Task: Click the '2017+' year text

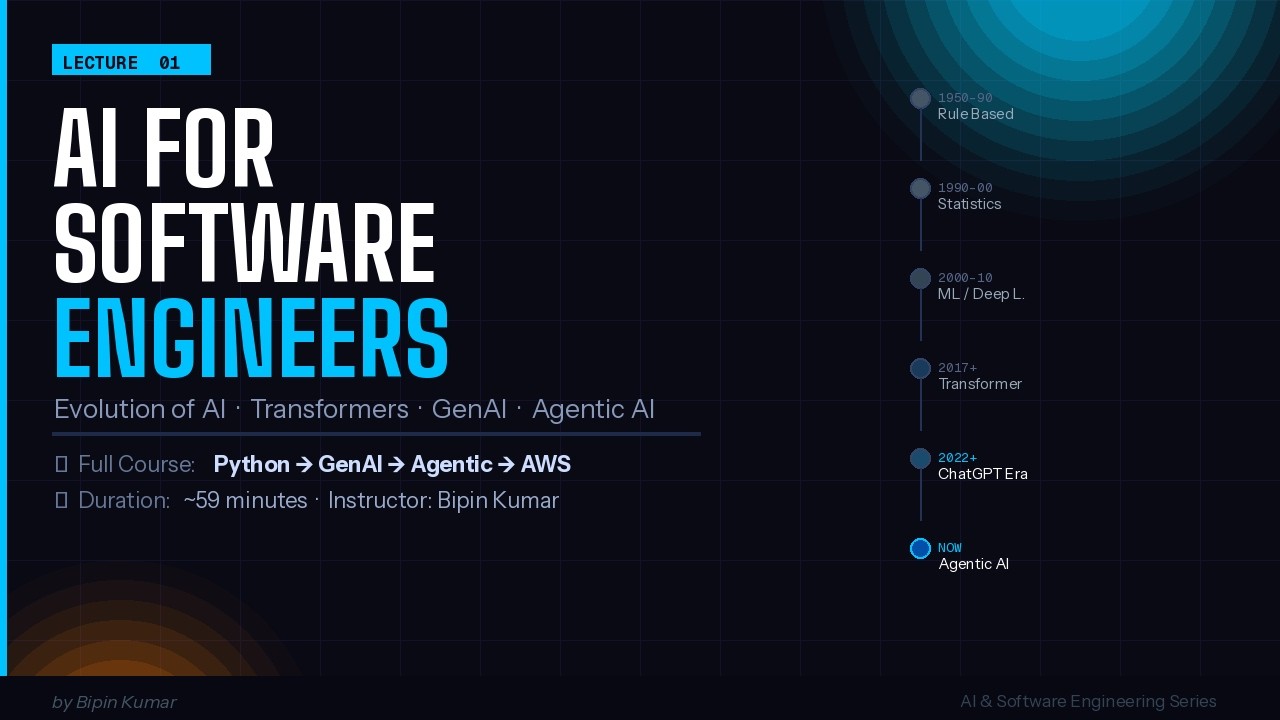Action: point(957,368)
